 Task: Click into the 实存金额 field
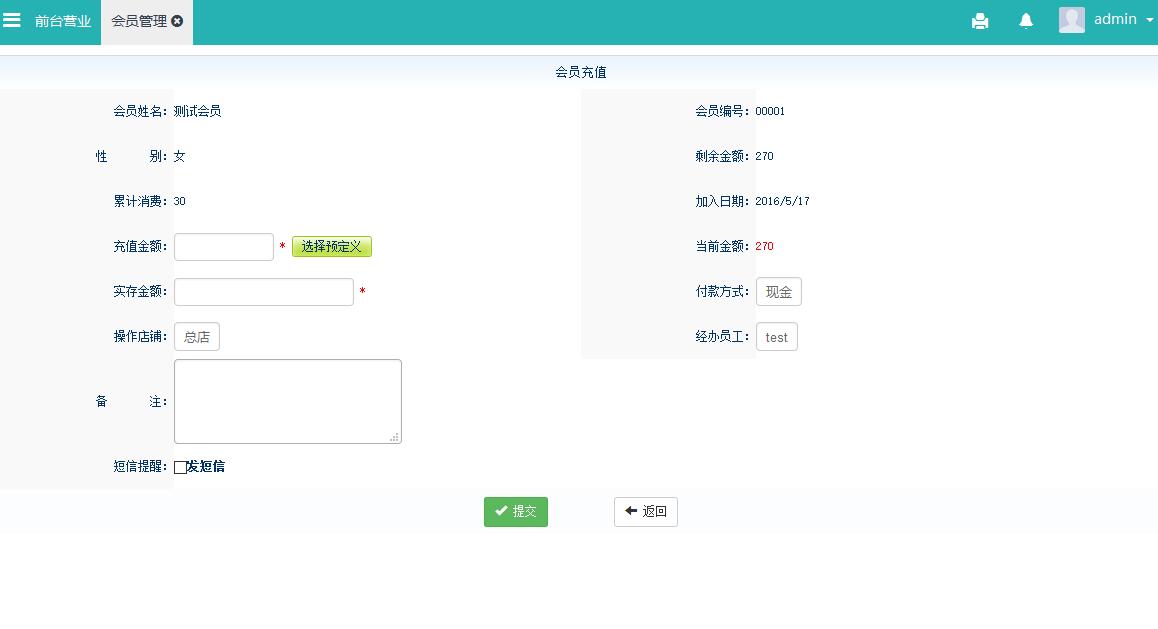264,292
